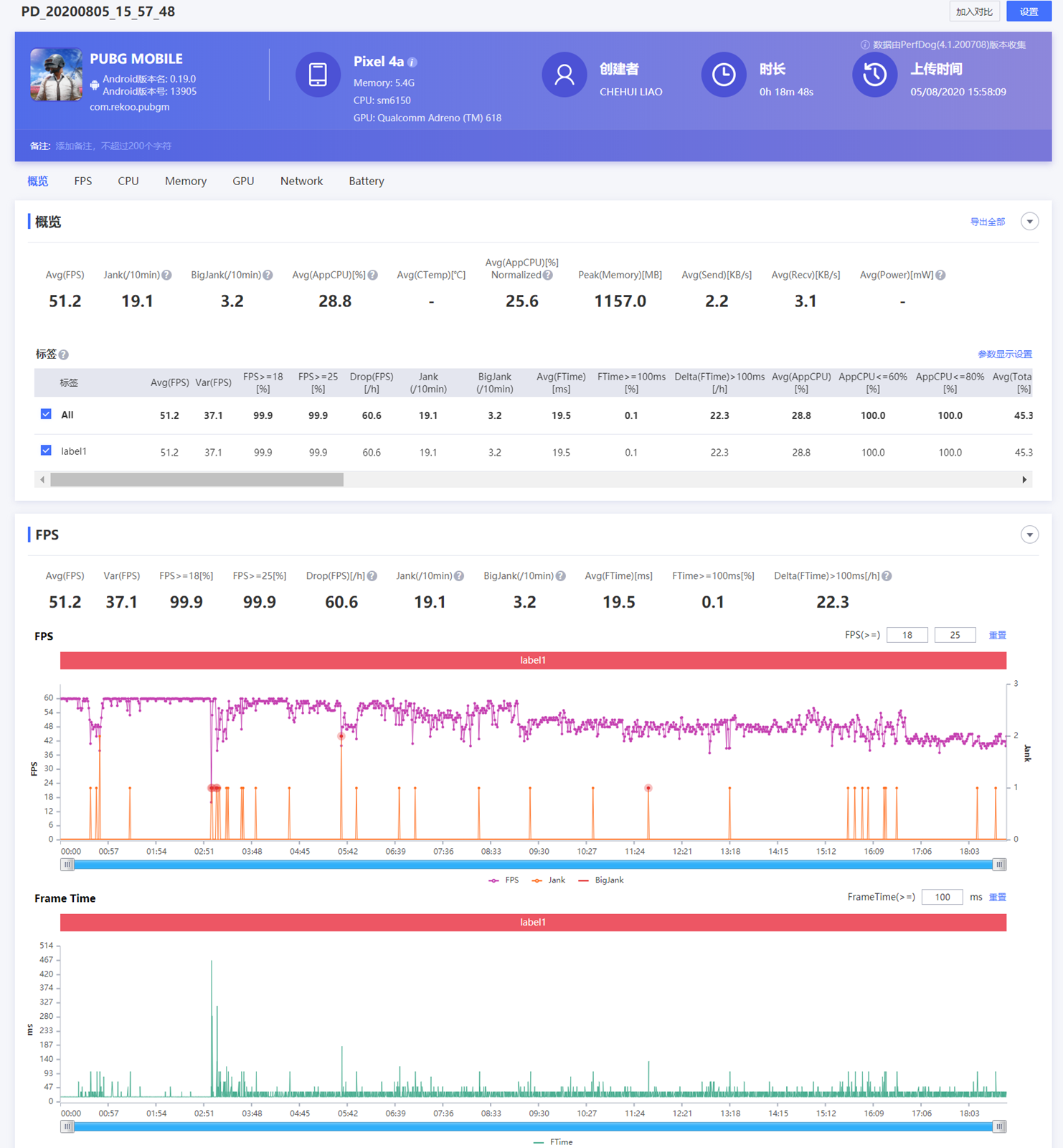Click the help icon beside Avg(AppCPU)[%] Normalized
The image size is (1063, 1148).
(548, 276)
